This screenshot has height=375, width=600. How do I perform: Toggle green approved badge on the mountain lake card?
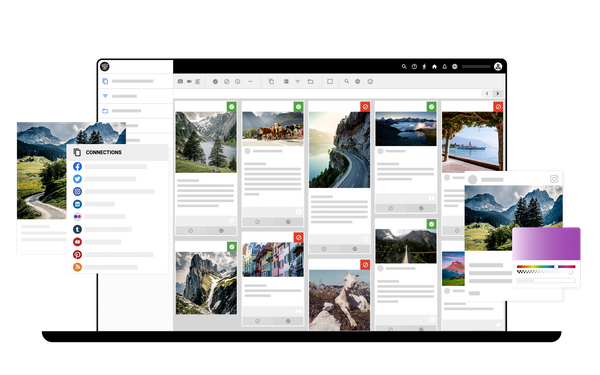[x=232, y=107]
